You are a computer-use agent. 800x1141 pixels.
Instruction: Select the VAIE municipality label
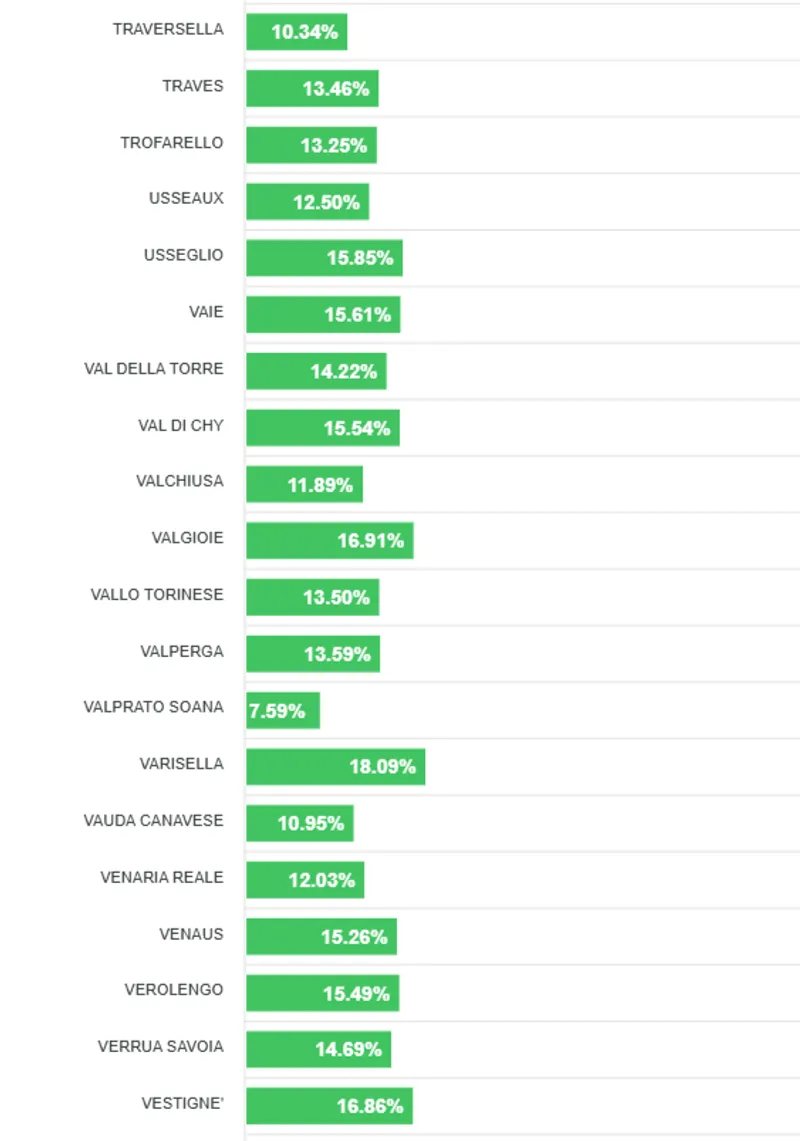pos(206,312)
